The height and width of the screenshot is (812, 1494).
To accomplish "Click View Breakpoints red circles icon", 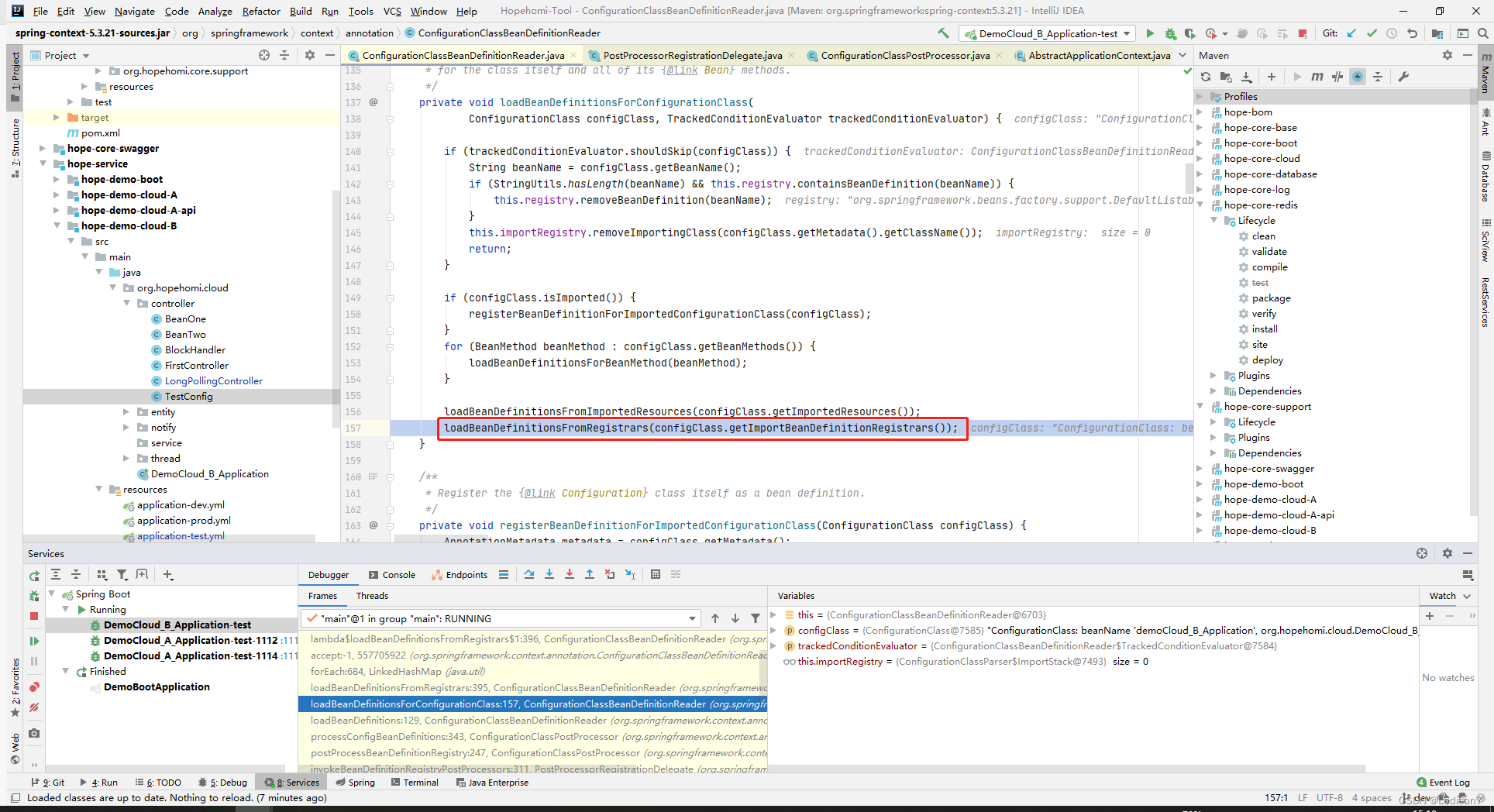I will [34, 687].
